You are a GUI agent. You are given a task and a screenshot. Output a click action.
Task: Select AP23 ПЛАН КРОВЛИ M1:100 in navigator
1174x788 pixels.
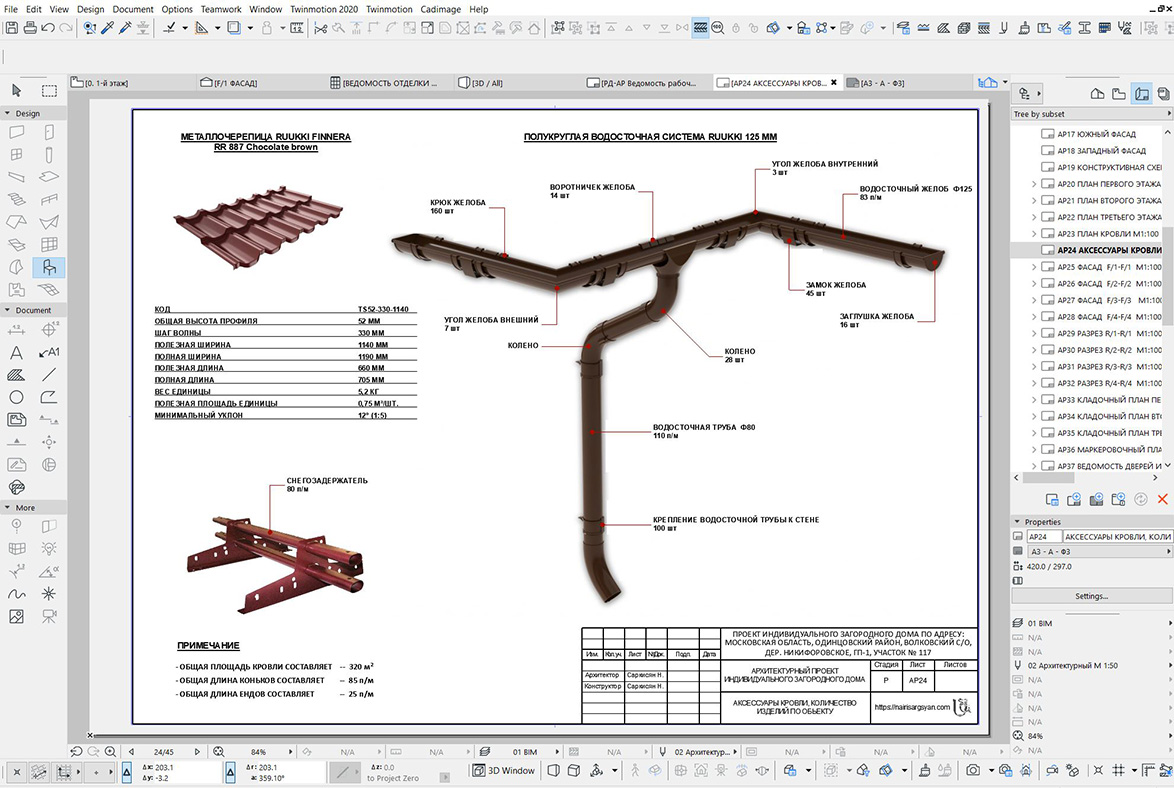1107,234
